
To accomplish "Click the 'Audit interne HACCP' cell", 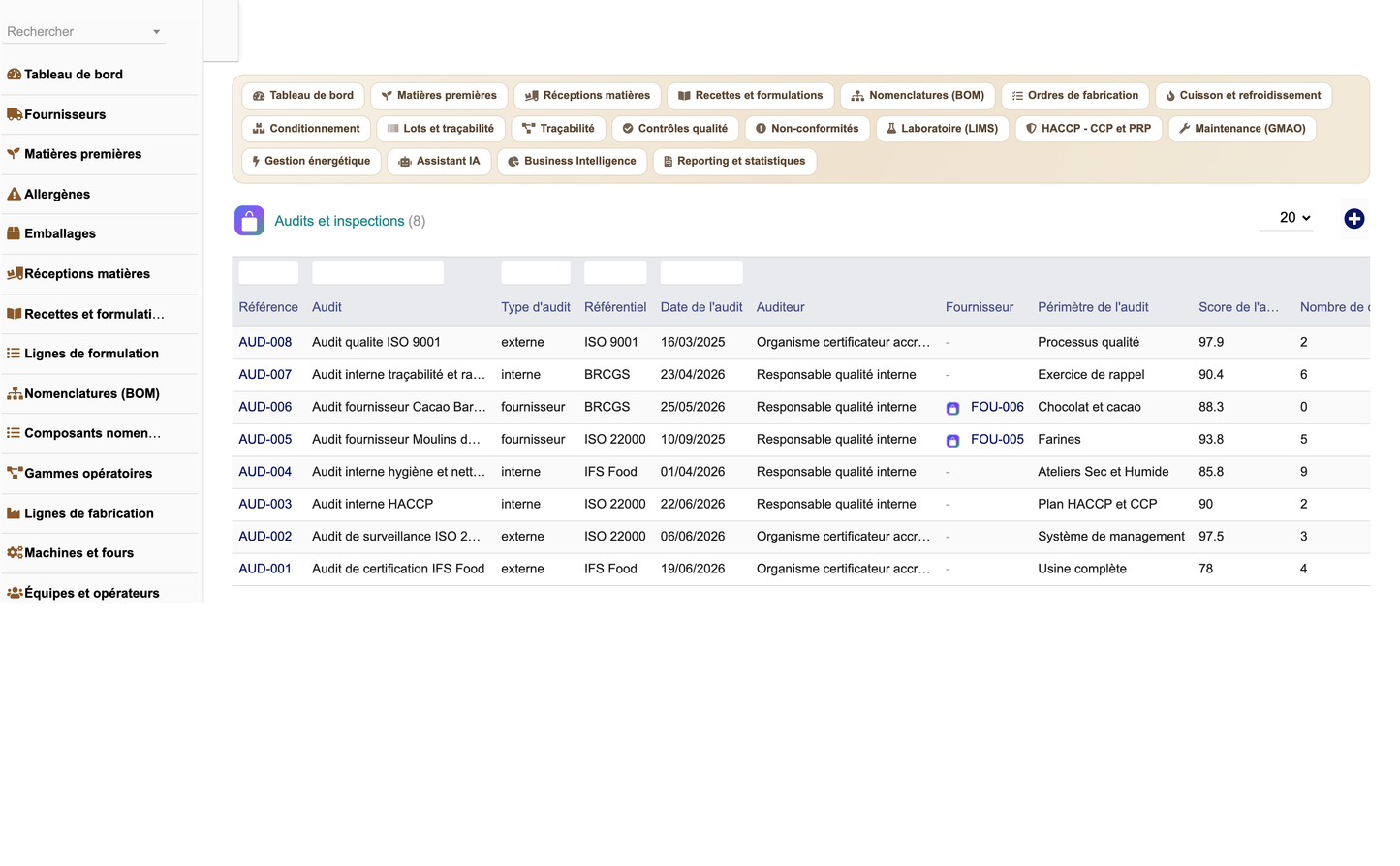I will (373, 504).
